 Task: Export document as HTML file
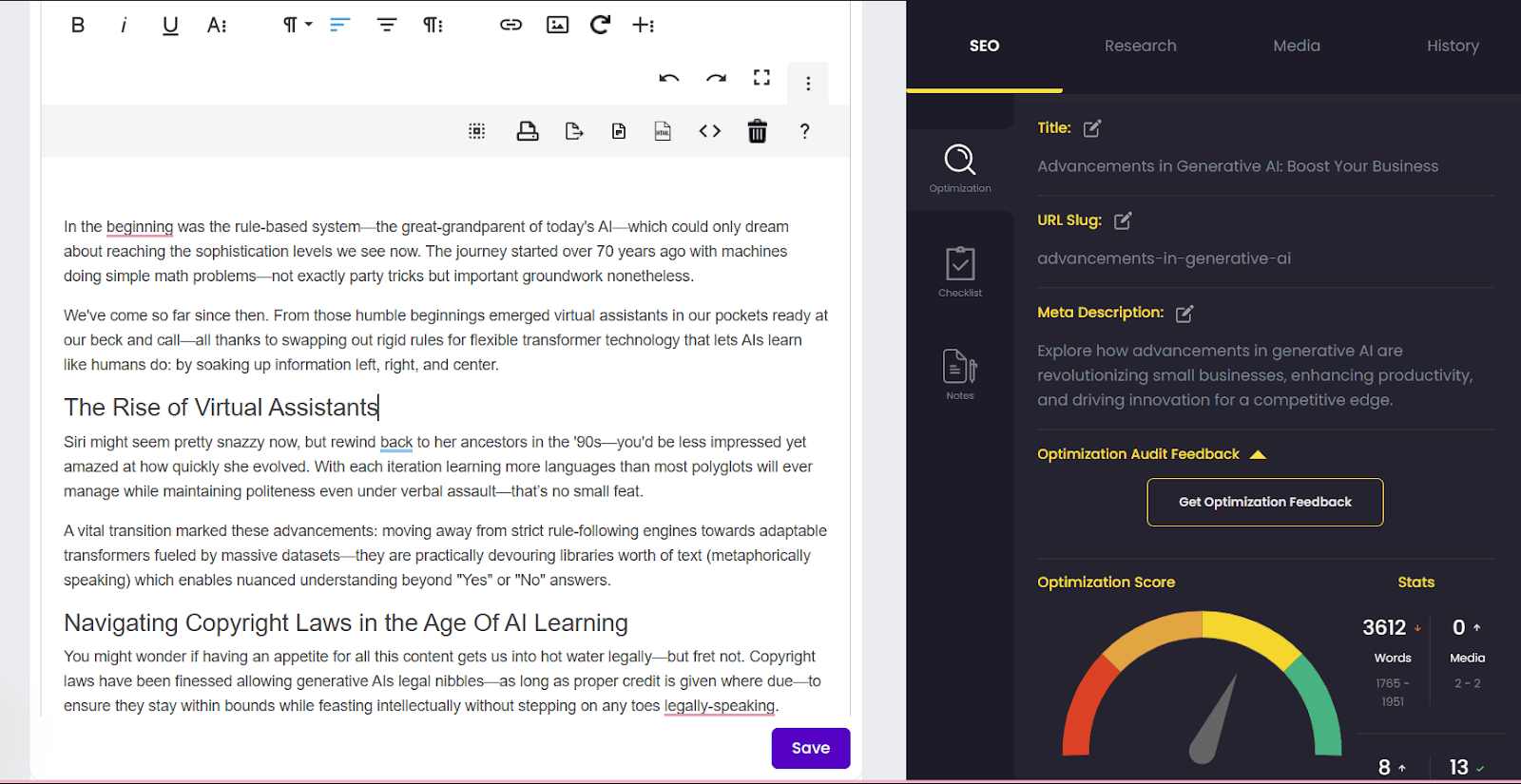663,131
